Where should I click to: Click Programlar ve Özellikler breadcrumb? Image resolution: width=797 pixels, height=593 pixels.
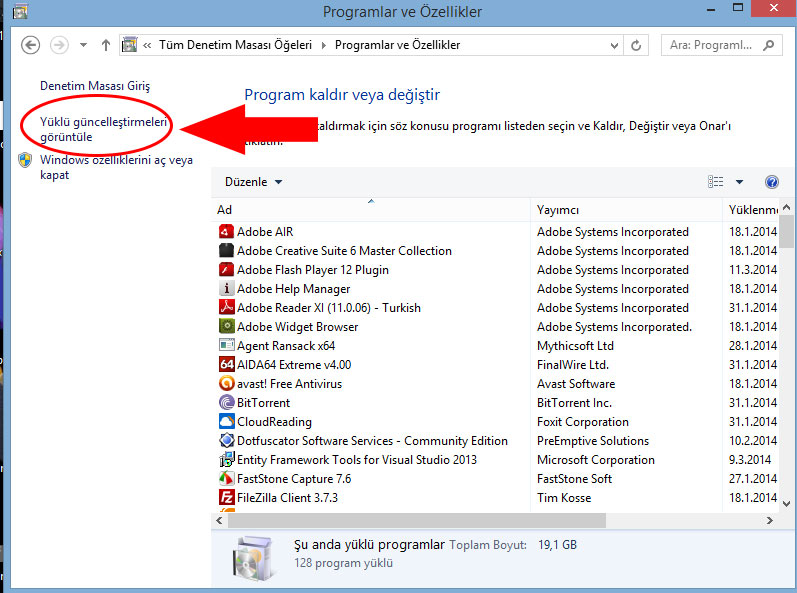coord(397,45)
